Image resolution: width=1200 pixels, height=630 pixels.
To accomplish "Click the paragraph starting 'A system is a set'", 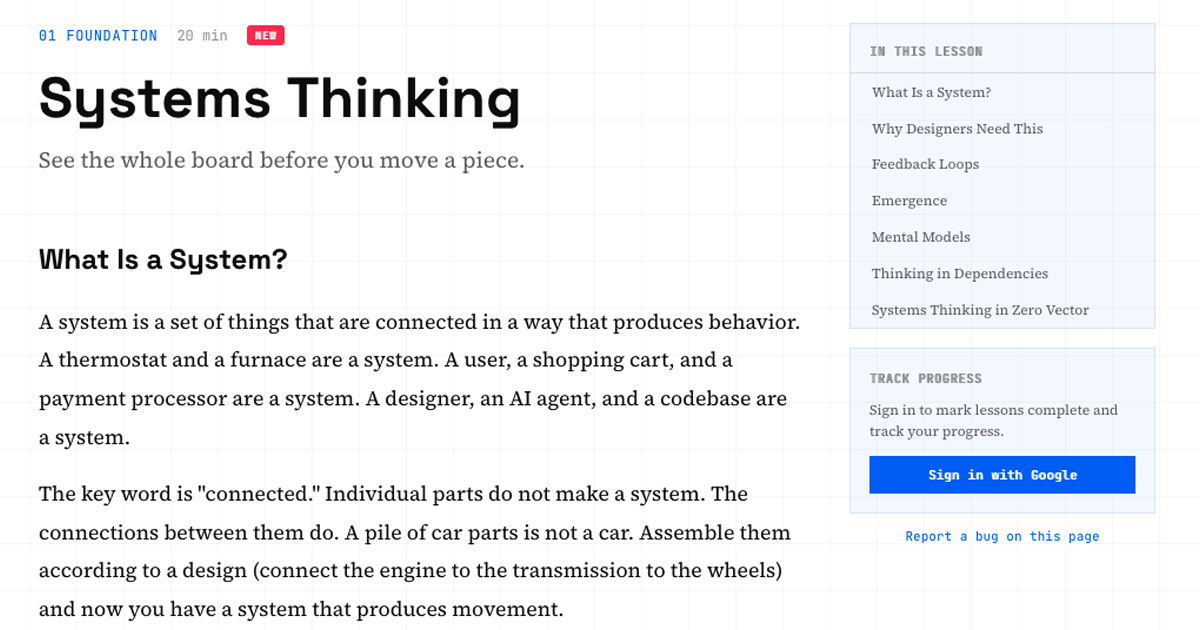I will pyautogui.click(x=419, y=380).
